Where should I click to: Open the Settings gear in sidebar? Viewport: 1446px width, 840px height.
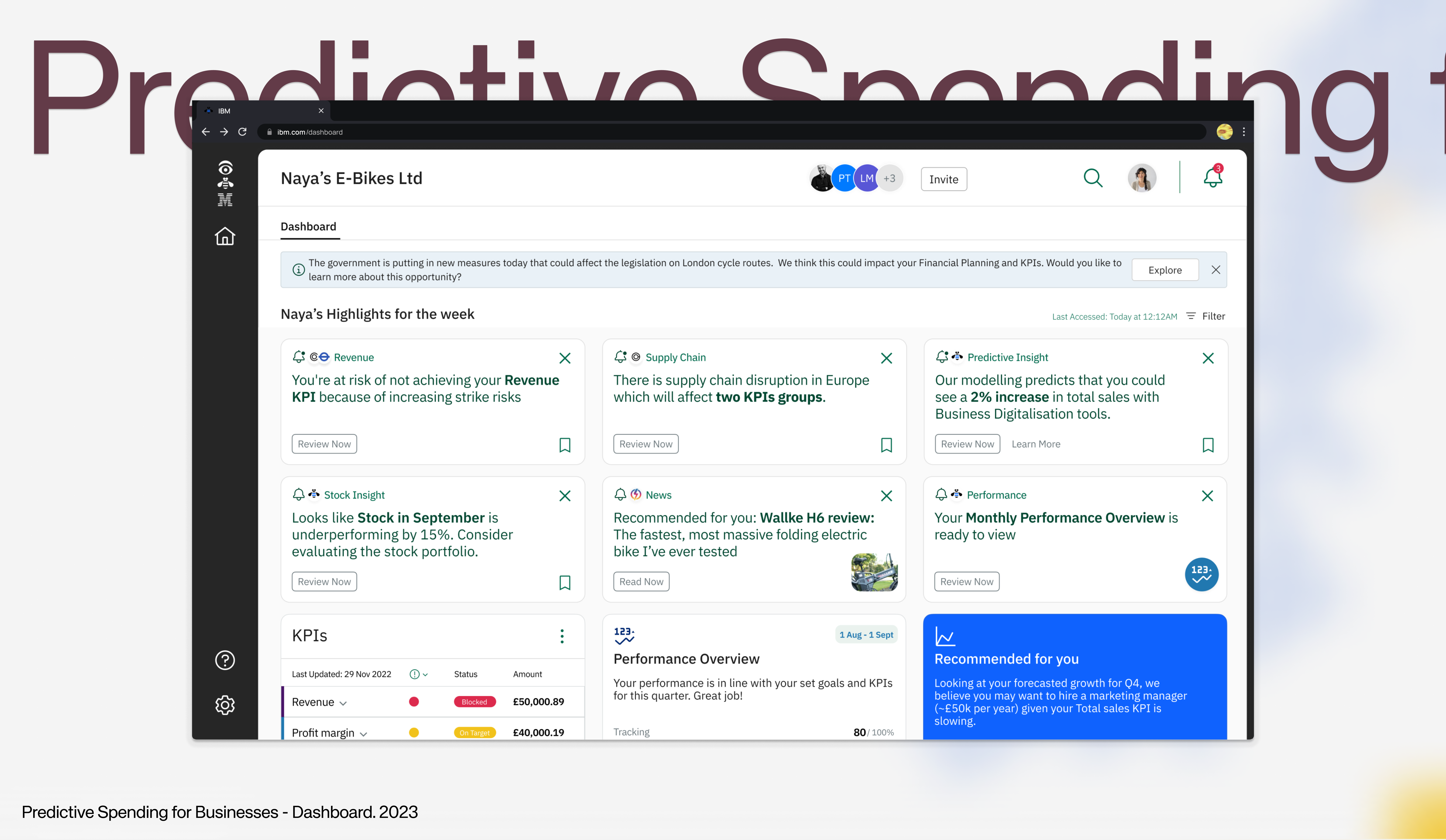tap(225, 705)
